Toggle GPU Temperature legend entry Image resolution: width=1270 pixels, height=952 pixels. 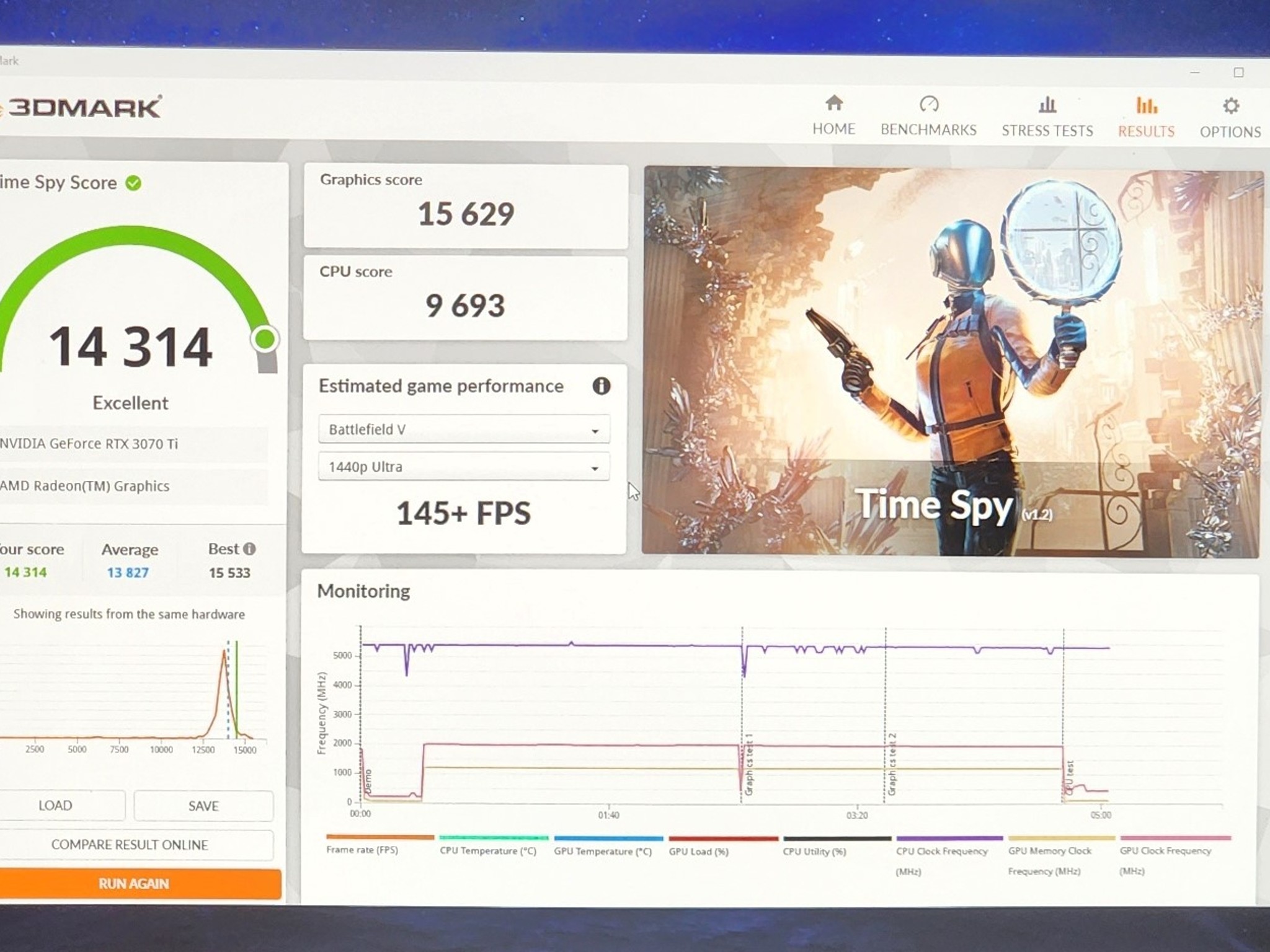coord(608,847)
